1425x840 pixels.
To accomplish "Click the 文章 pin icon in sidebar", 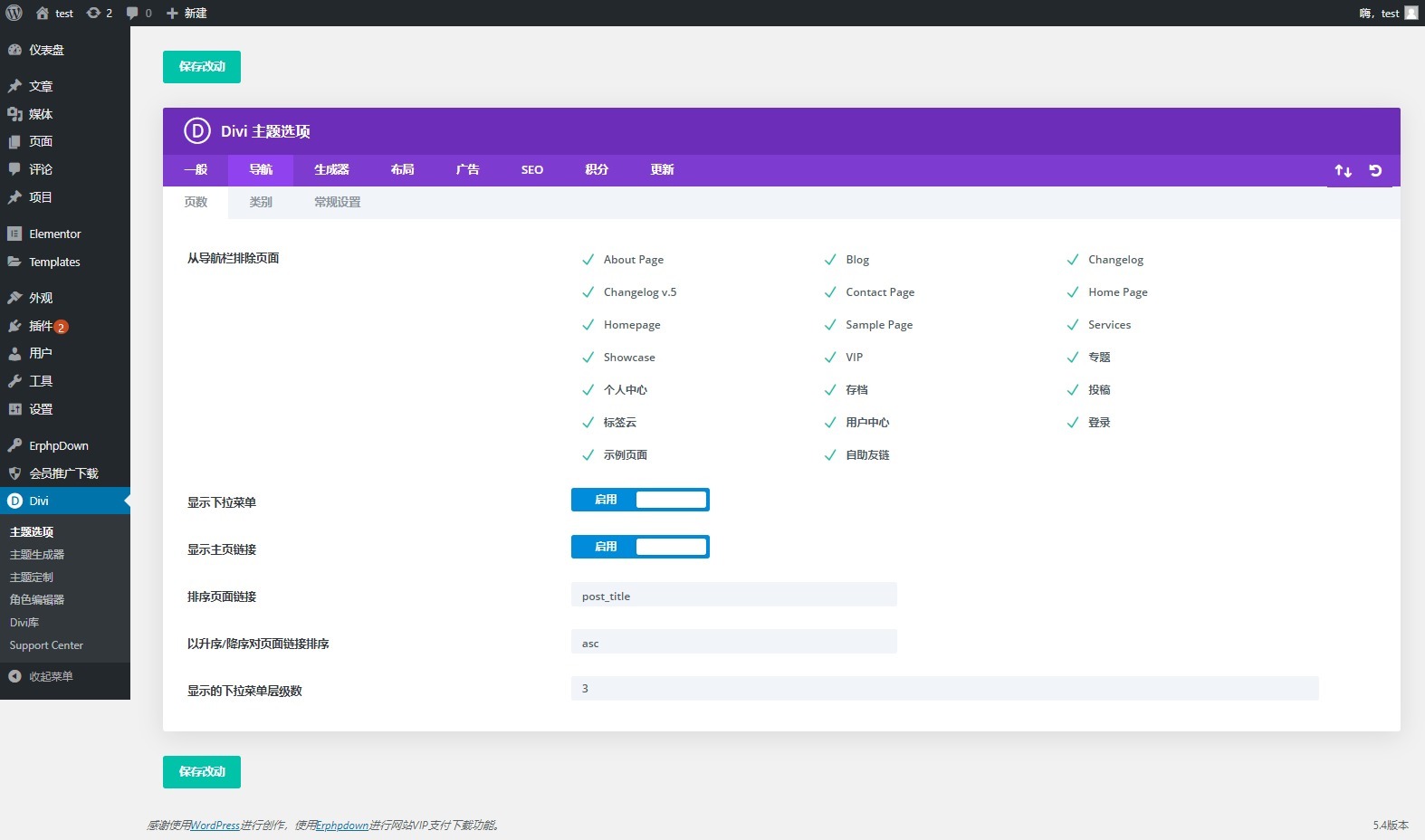I will [x=14, y=86].
